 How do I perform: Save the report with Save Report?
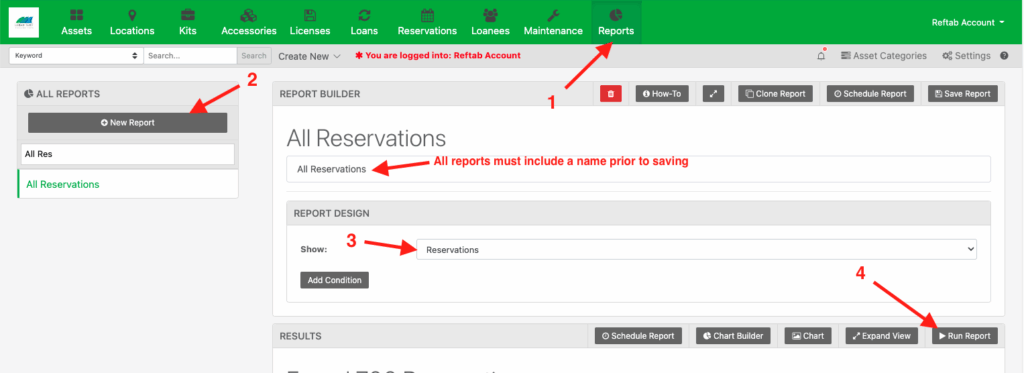[x=963, y=94]
